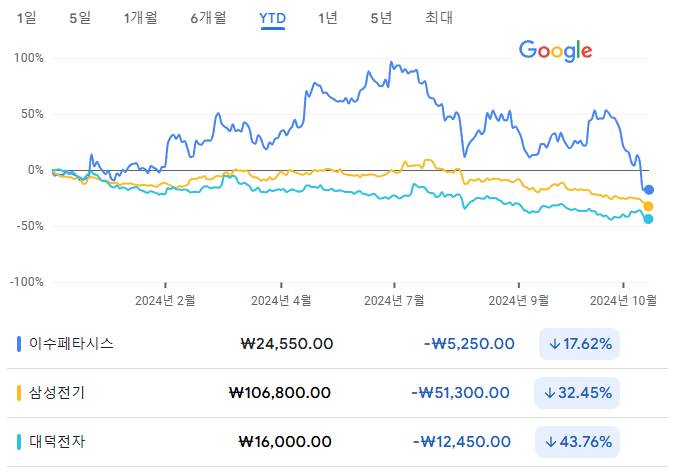Select the 5년 range tab

click(x=381, y=18)
